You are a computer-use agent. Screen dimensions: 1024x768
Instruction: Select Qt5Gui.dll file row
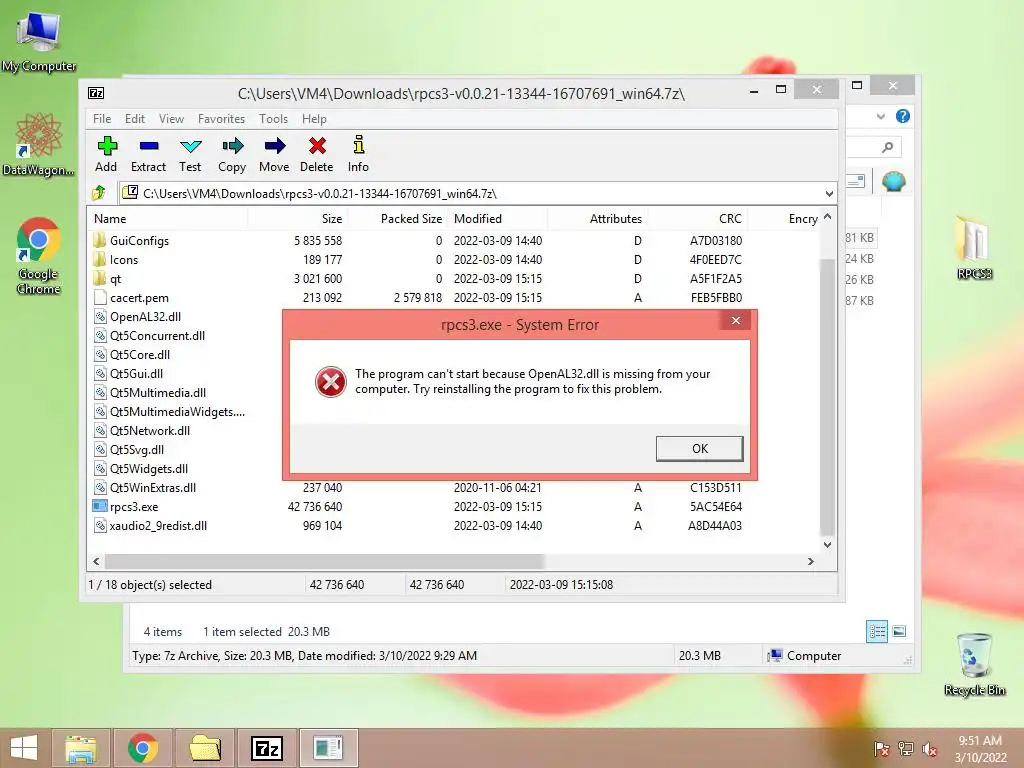click(x=129, y=373)
